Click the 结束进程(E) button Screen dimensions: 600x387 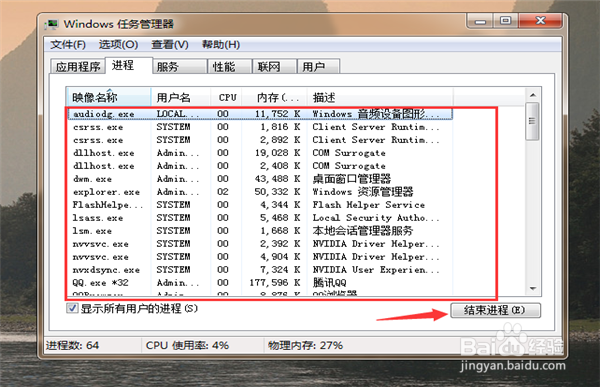point(495,310)
